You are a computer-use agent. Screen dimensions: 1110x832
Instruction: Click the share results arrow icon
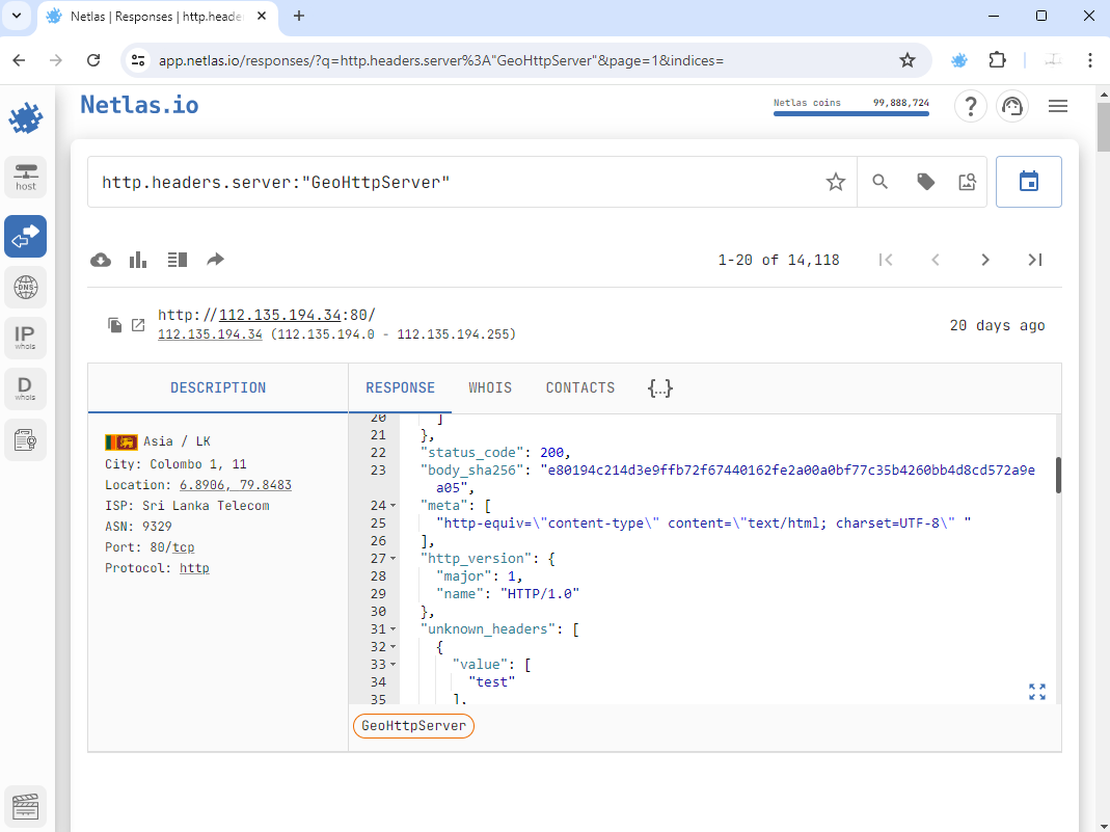coord(215,260)
